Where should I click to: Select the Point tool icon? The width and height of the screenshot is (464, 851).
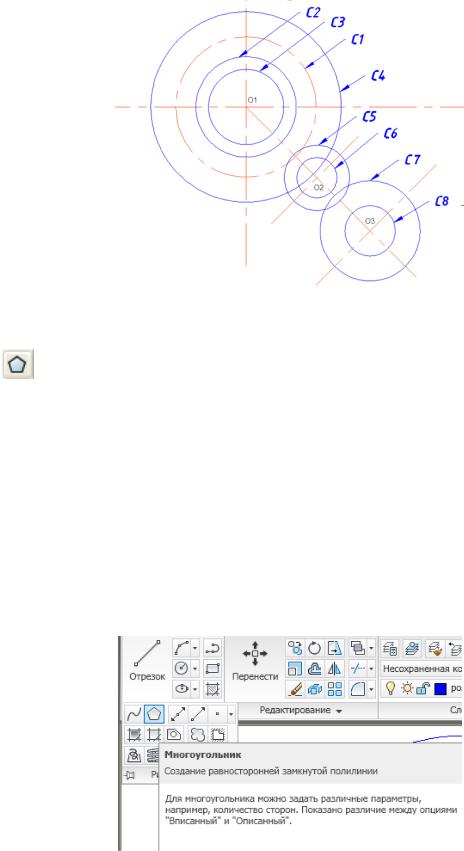pyautogui.click(x=218, y=714)
